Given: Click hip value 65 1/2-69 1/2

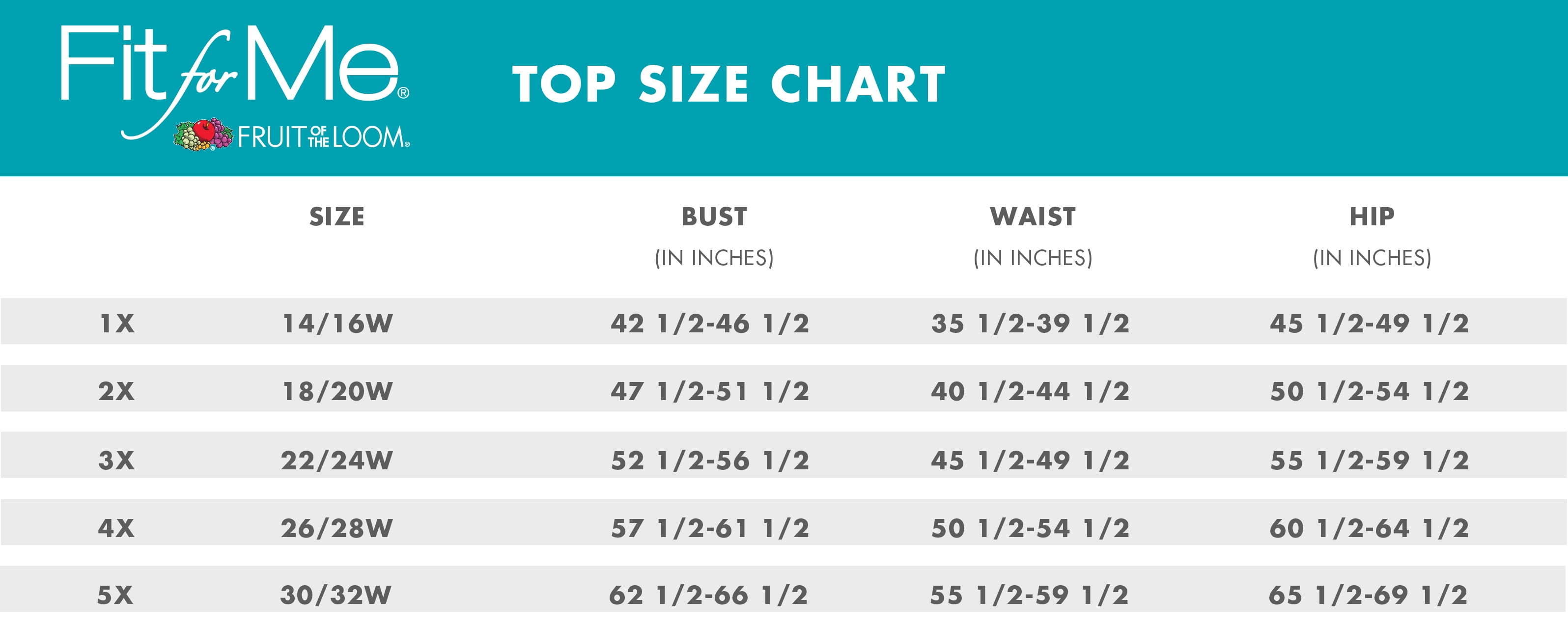Looking at the screenshot, I should coord(1369,595).
